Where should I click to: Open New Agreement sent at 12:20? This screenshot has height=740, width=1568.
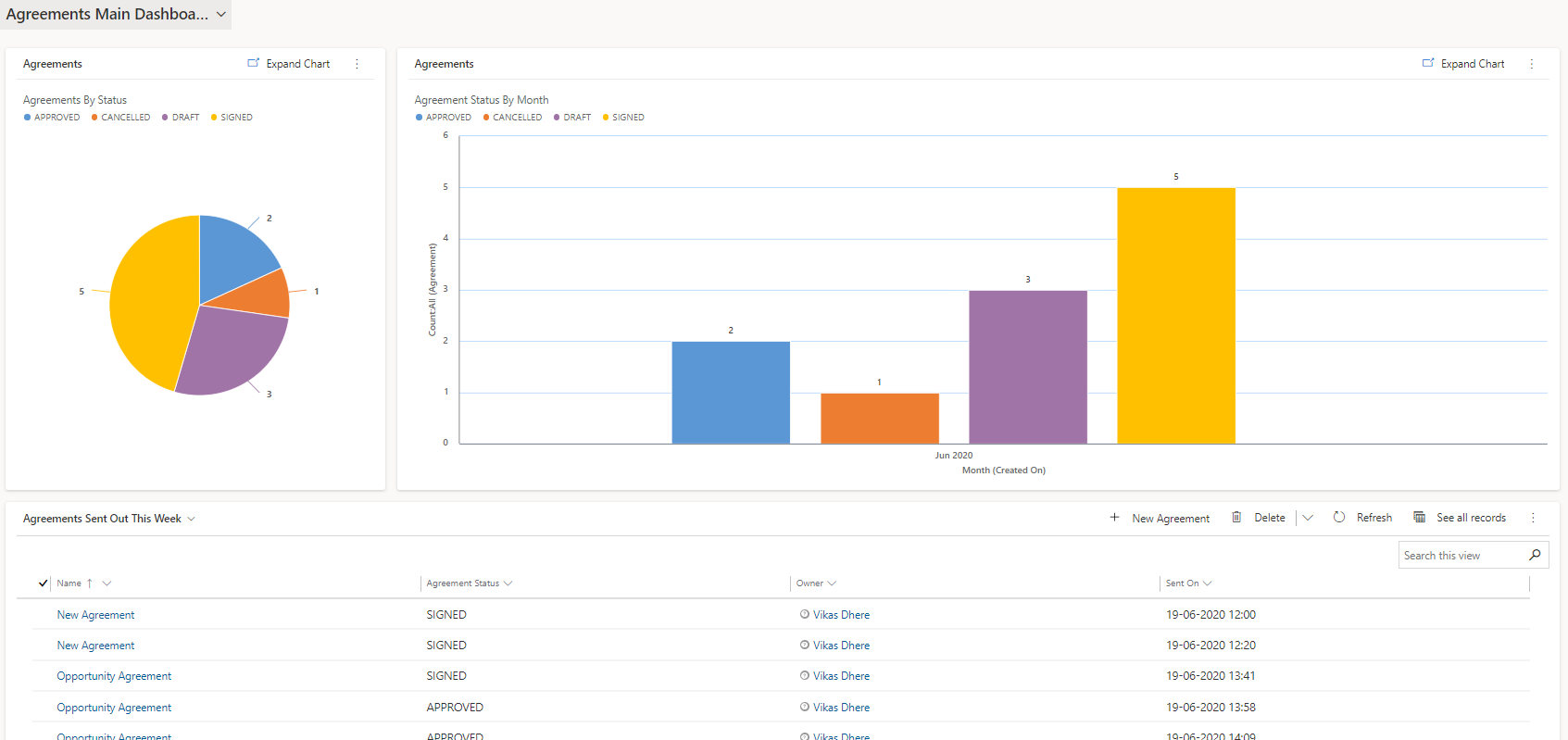pyautogui.click(x=95, y=646)
